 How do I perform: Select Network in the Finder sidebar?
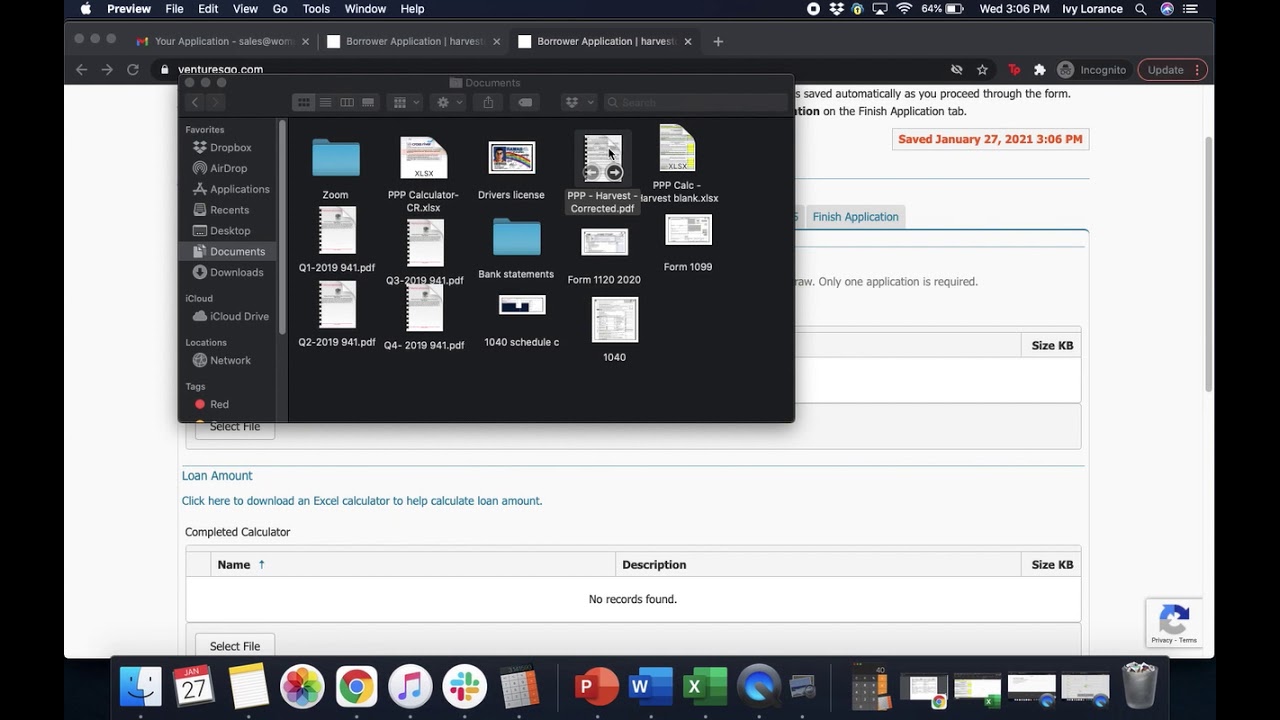coord(230,360)
